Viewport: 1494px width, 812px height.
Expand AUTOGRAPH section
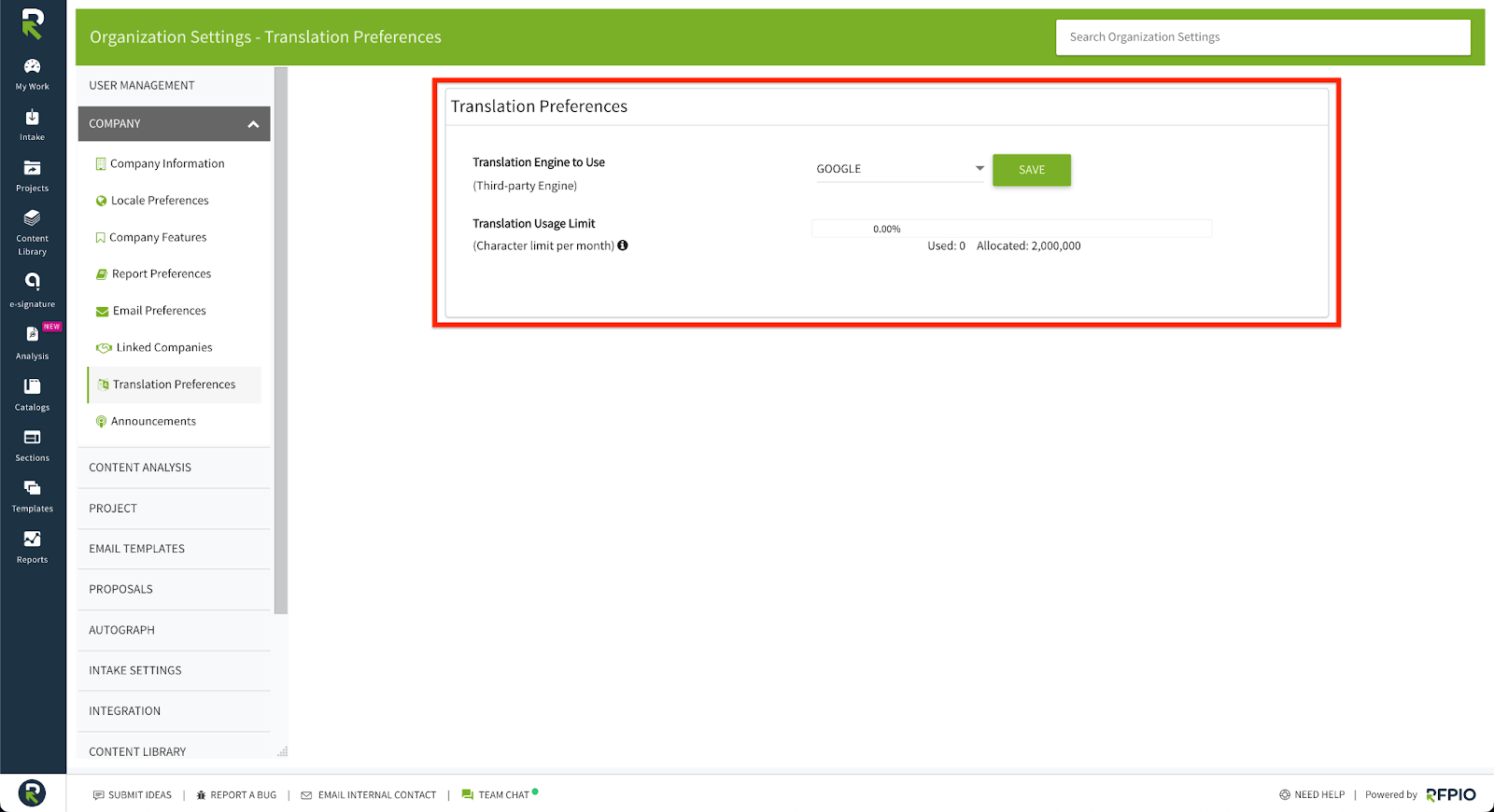[175, 630]
